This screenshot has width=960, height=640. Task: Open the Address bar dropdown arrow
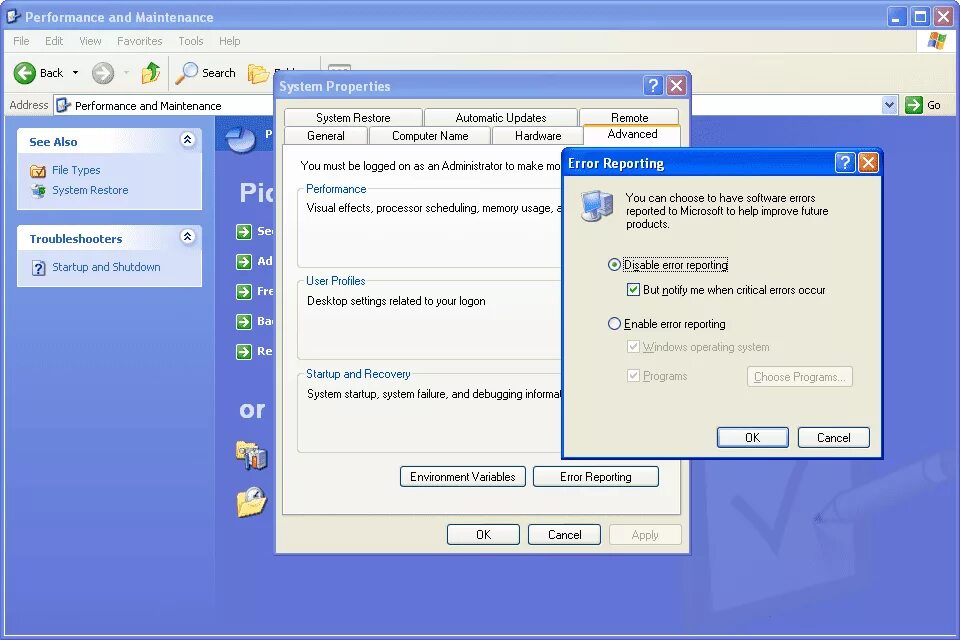[x=890, y=105]
